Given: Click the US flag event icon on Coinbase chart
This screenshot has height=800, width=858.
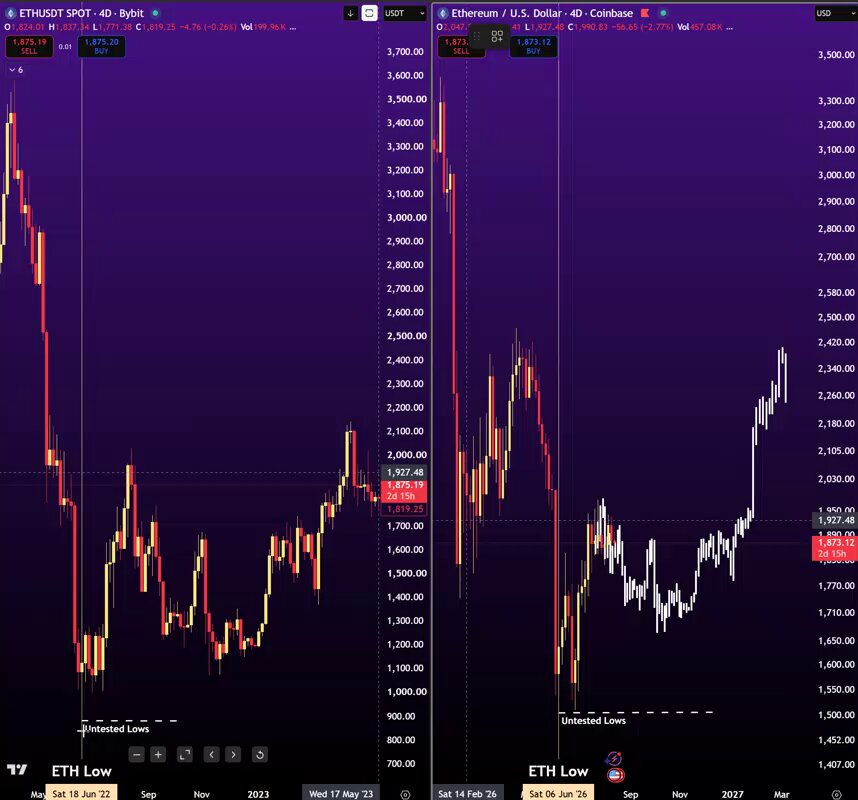Looking at the screenshot, I should (616, 775).
